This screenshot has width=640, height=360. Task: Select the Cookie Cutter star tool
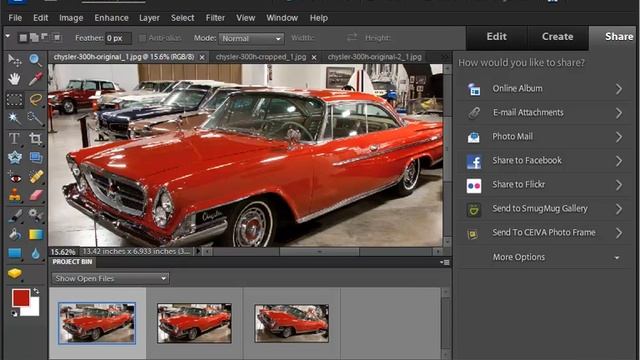click(x=14, y=158)
